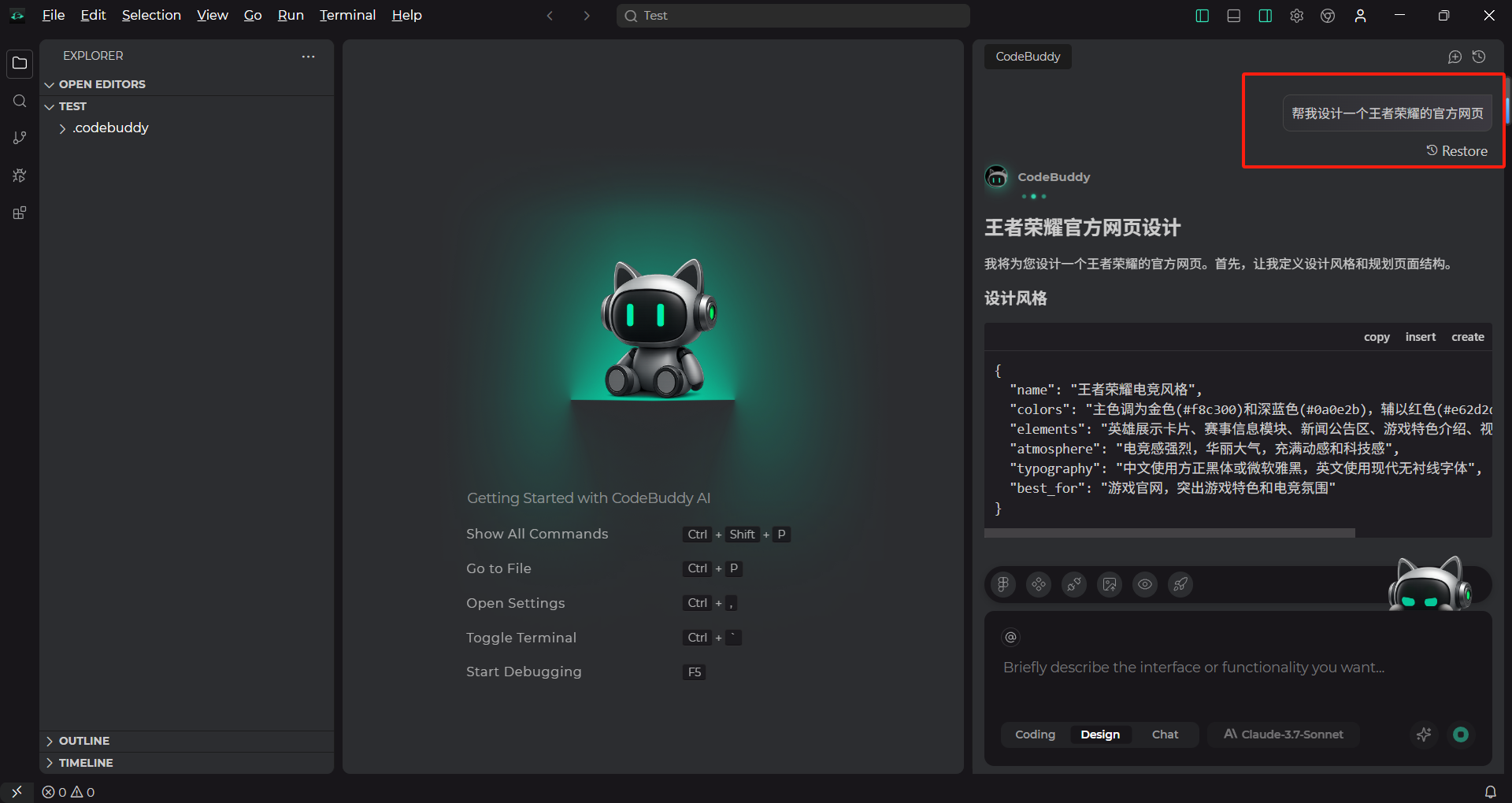Open the Terminal menu

[347, 16]
